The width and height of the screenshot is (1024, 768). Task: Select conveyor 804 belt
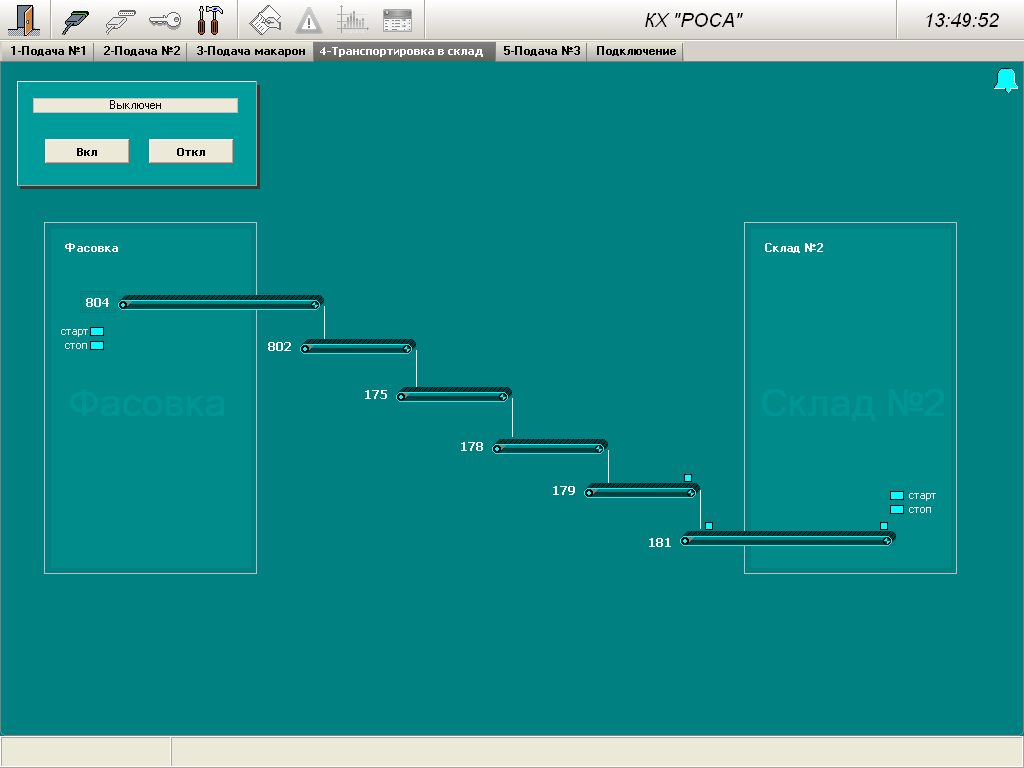(x=221, y=303)
